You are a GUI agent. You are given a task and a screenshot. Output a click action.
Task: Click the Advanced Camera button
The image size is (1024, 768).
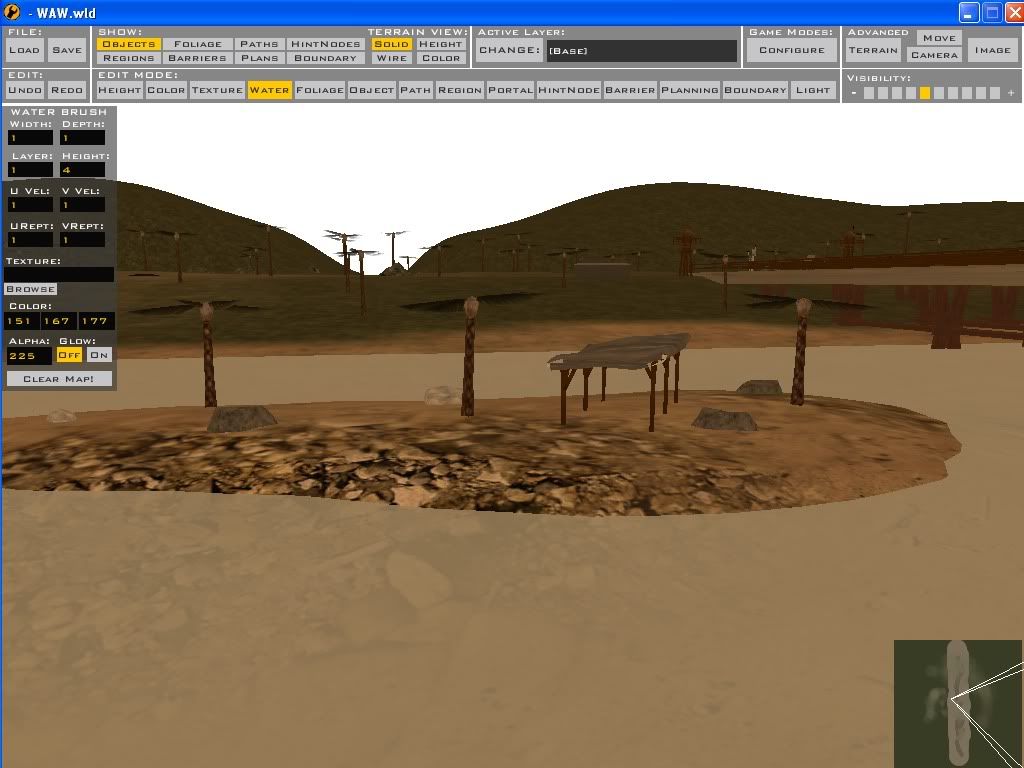(934, 55)
